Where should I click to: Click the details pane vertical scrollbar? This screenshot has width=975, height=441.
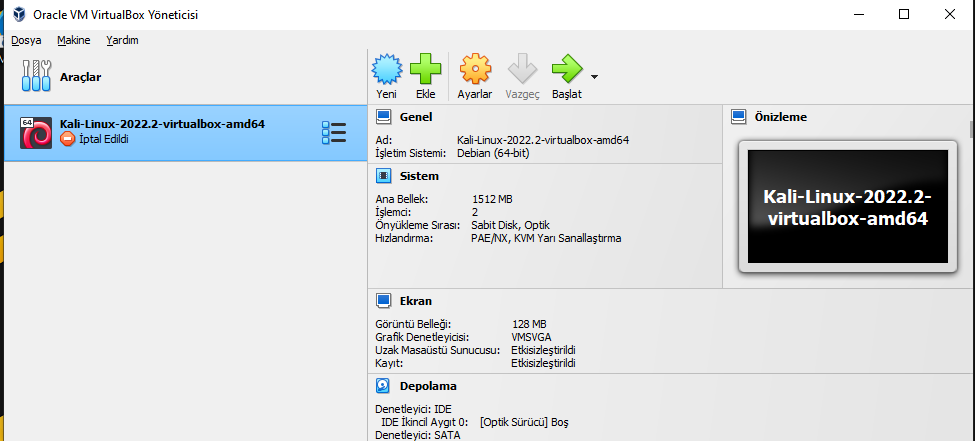pos(972,129)
